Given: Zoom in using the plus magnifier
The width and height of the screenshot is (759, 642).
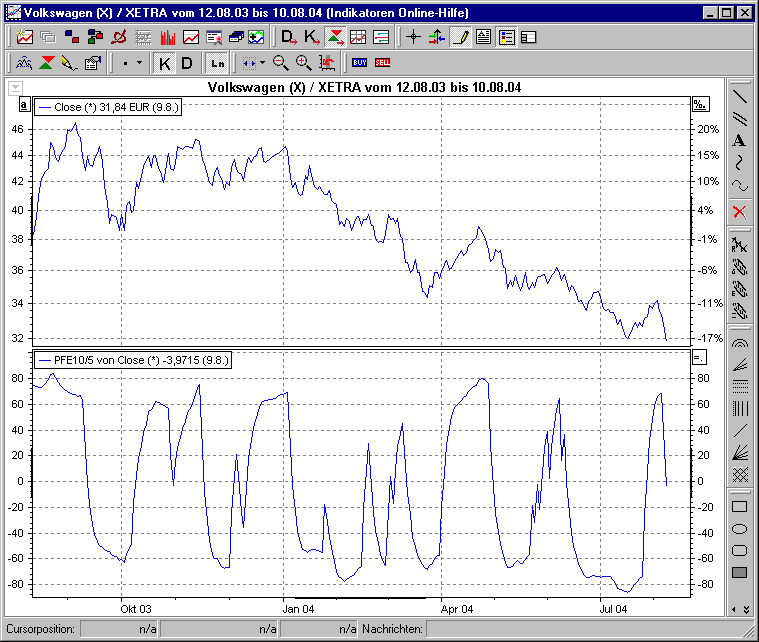Looking at the screenshot, I should pos(303,63).
